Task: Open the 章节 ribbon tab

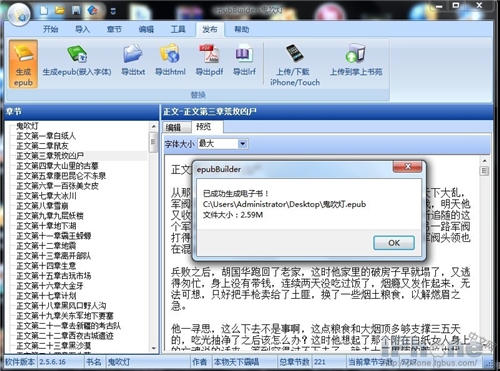Action: tap(114, 29)
